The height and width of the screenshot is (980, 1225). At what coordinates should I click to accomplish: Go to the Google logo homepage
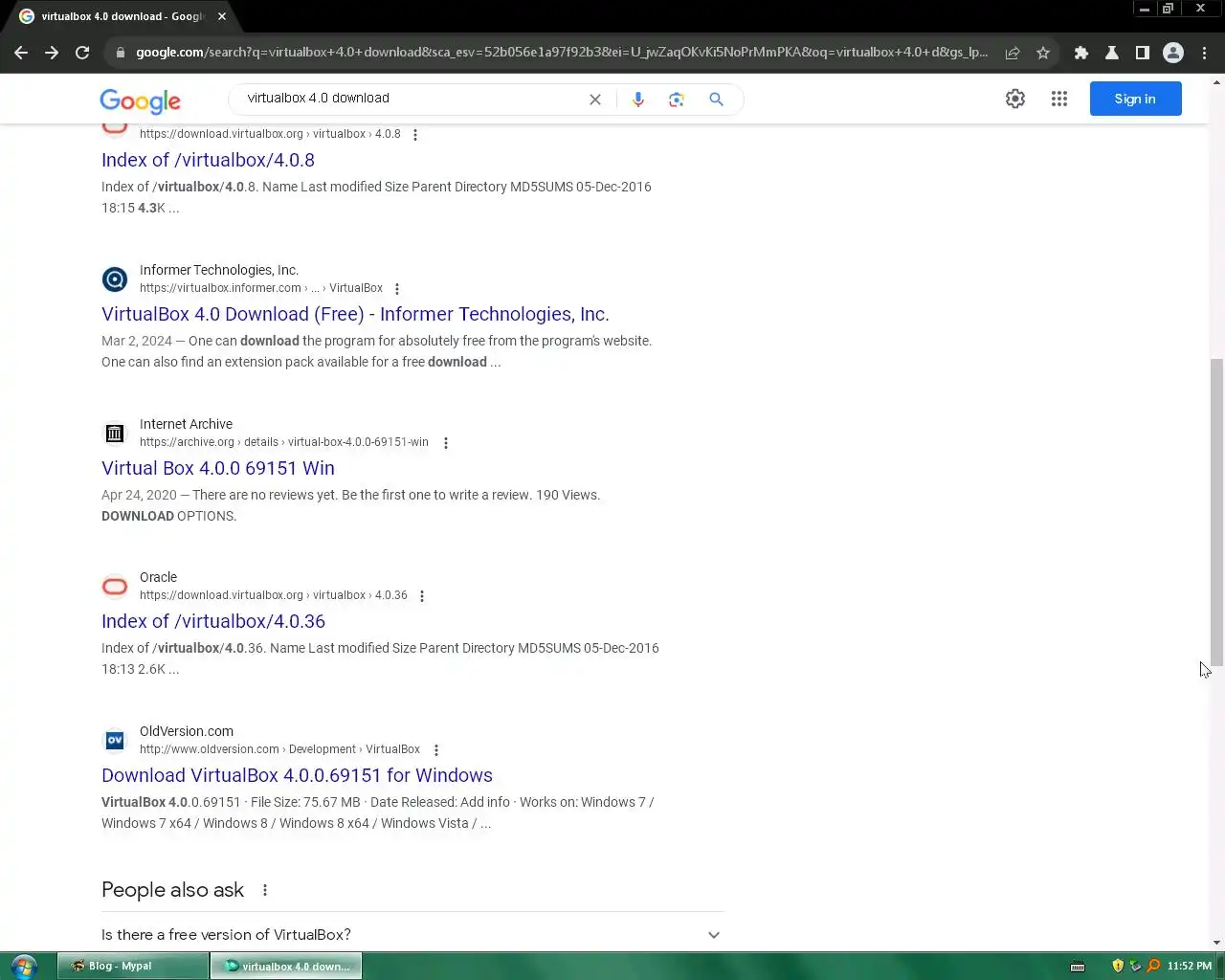[x=140, y=100]
